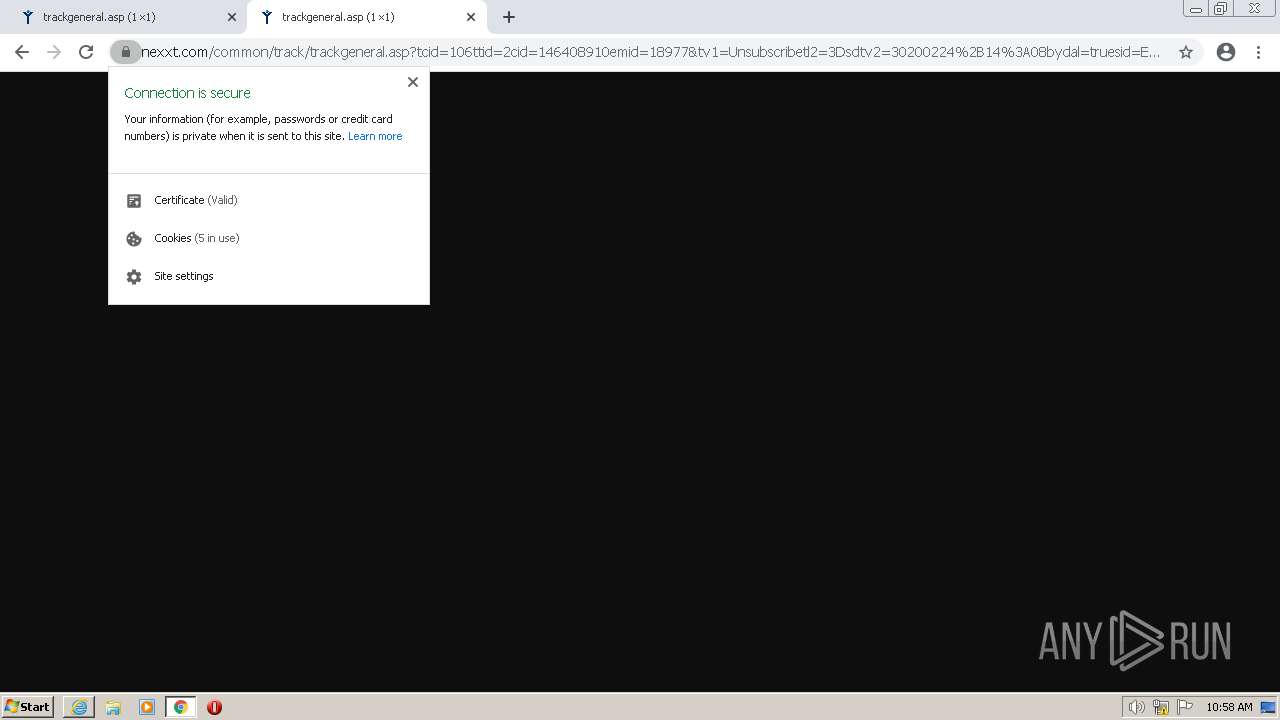
Task: Open a new browser tab
Action: pyautogui.click(x=509, y=17)
